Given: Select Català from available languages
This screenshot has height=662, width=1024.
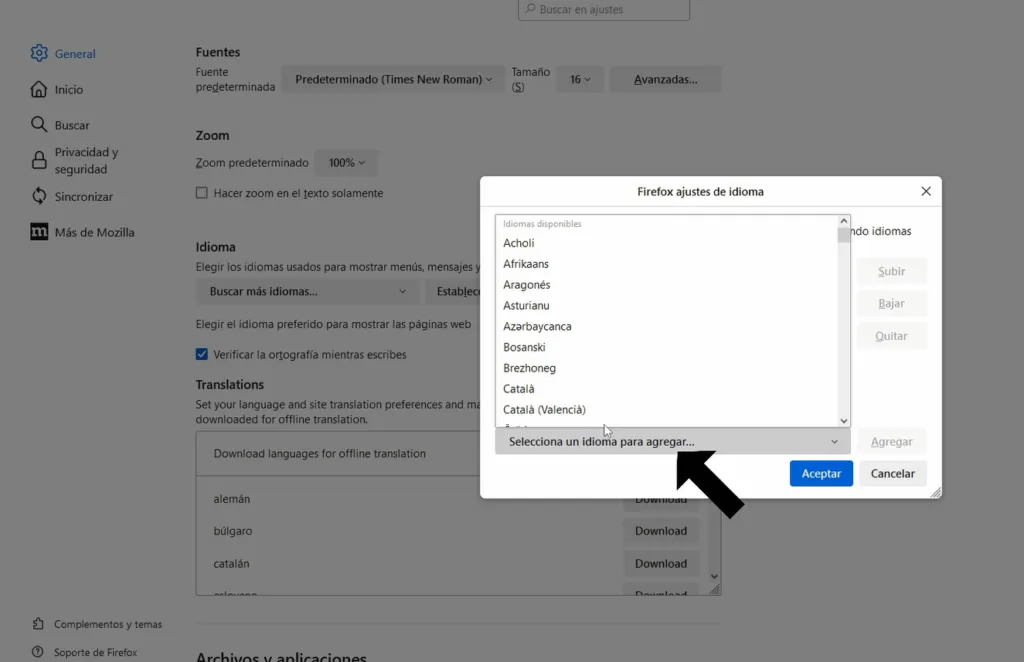Looking at the screenshot, I should (x=667, y=389).
